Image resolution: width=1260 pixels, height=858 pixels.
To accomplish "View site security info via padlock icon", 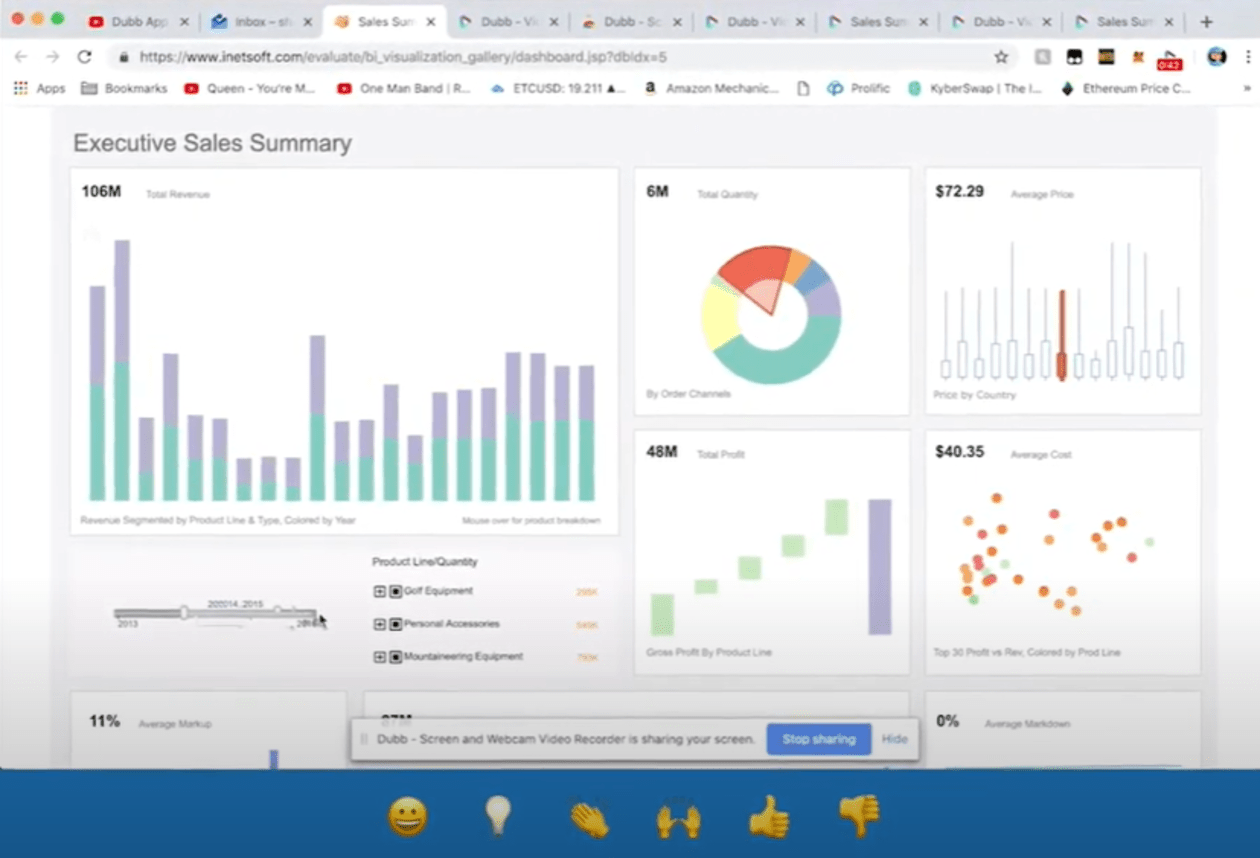I will tap(124, 57).
